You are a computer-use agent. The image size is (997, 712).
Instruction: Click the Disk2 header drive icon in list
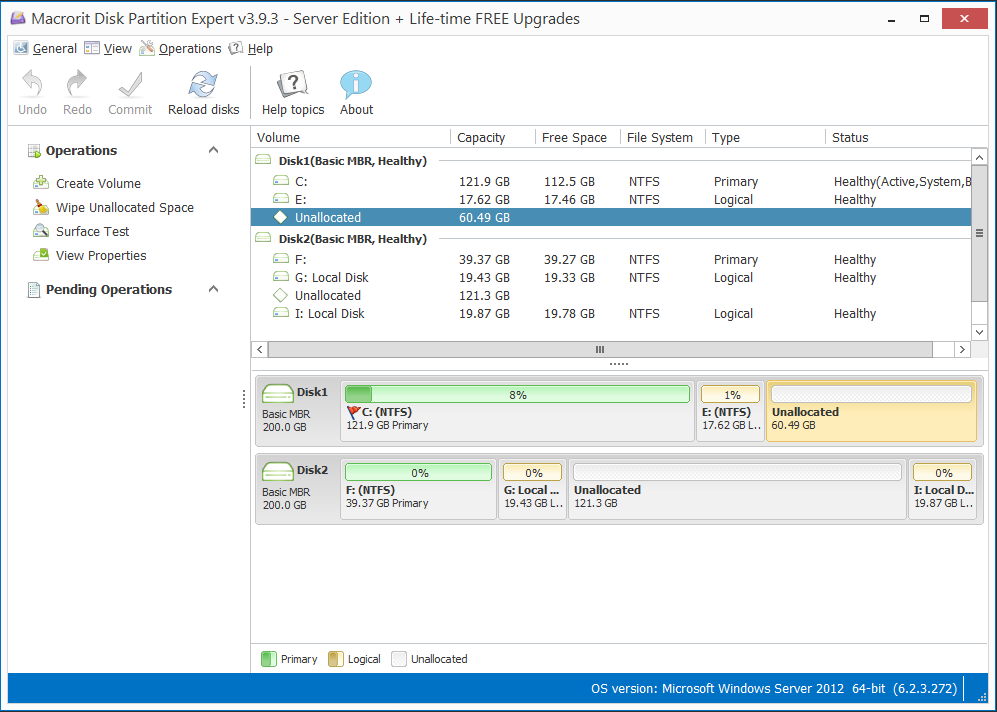tap(263, 238)
